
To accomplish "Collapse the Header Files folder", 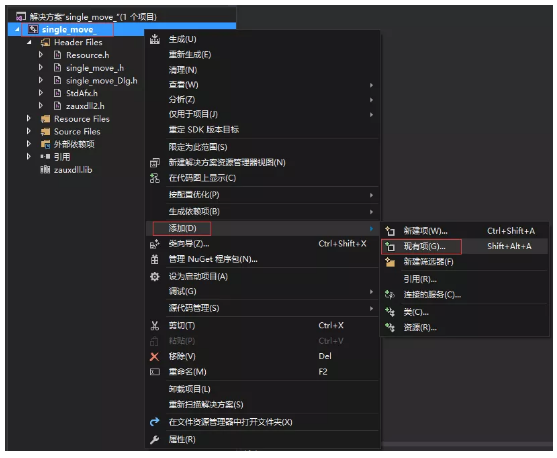I will pyautogui.click(x=29, y=43).
